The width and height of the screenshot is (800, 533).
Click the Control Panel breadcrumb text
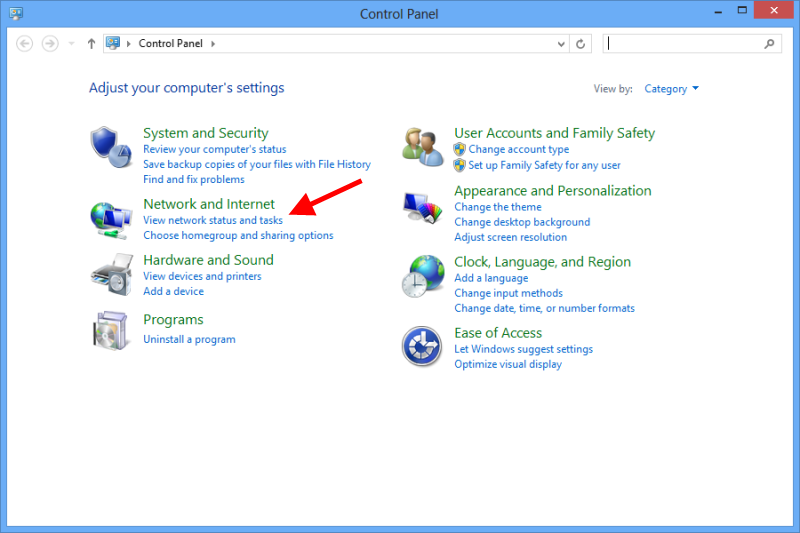pos(170,43)
